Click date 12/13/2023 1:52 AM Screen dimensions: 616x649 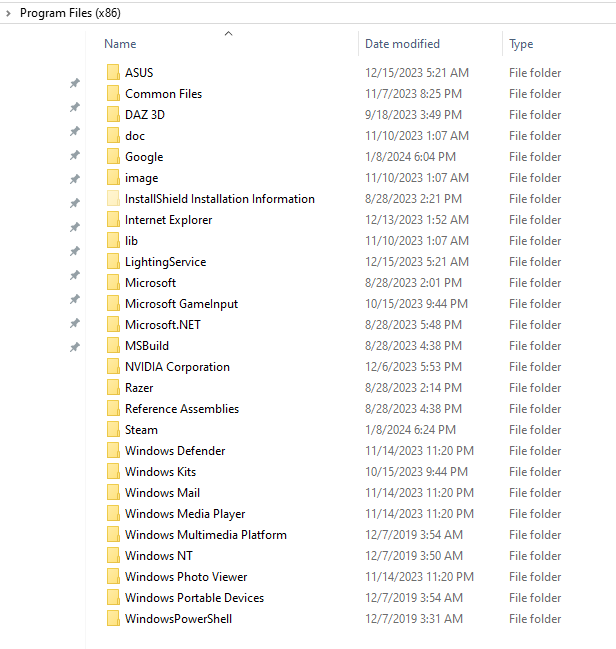(x=416, y=220)
